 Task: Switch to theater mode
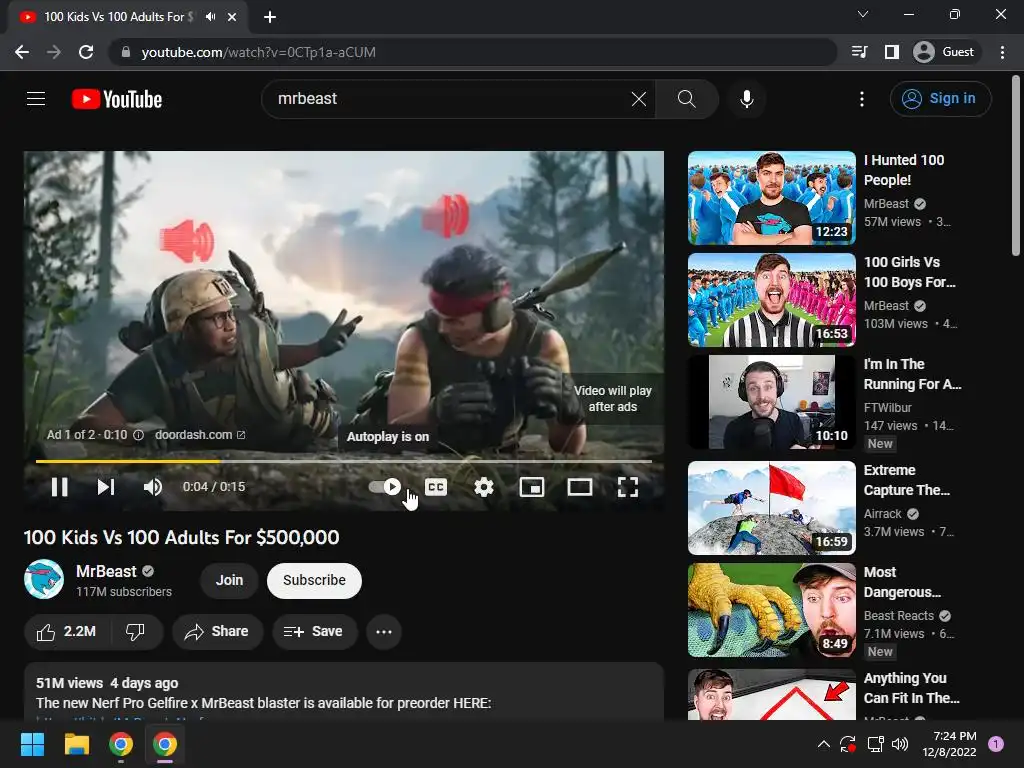(579, 487)
